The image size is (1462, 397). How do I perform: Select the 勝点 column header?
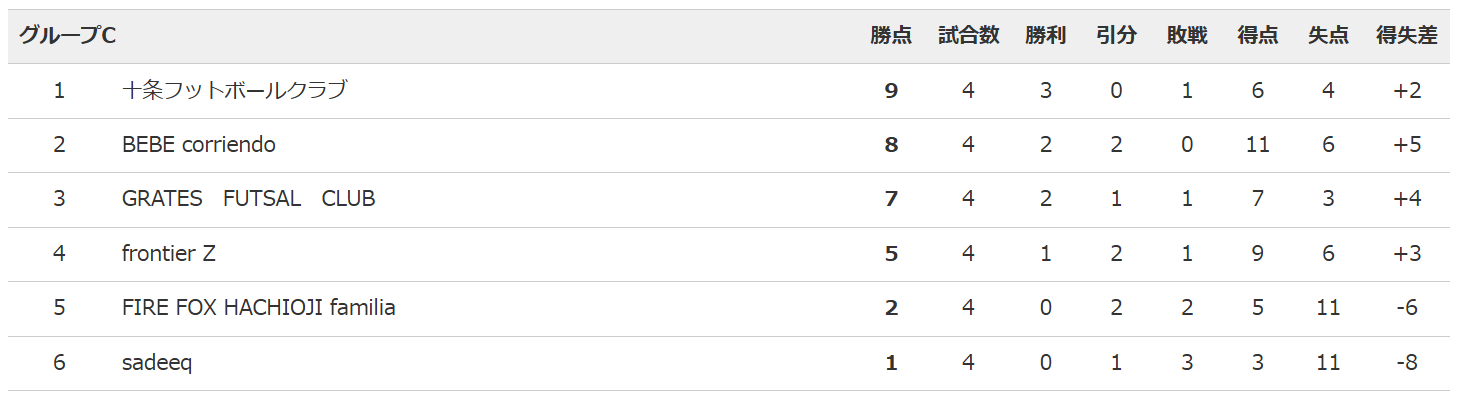[x=891, y=36]
